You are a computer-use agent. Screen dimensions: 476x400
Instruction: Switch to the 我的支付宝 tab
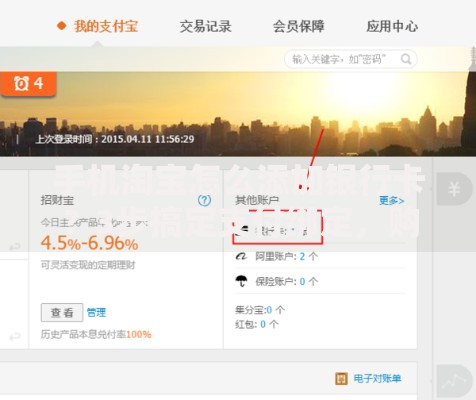click(106, 26)
